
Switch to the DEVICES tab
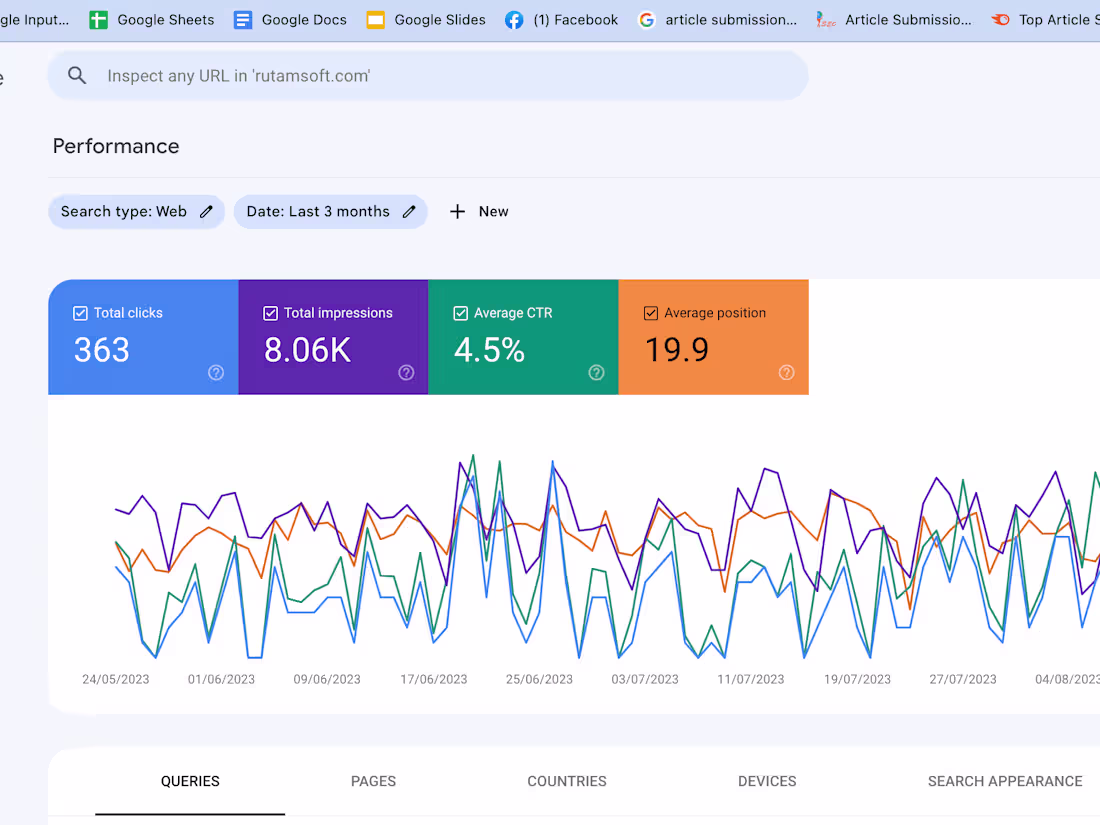(767, 781)
